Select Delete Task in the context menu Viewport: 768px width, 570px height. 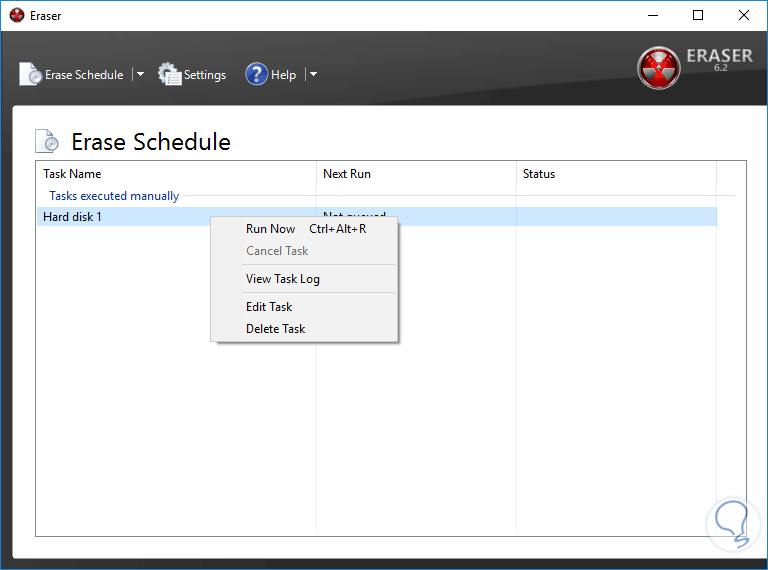305,329
